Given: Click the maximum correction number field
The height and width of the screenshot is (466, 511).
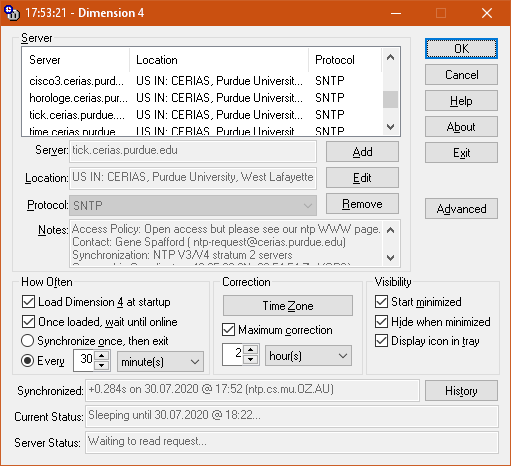Looking at the screenshot, I should click(x=233, y=354).
